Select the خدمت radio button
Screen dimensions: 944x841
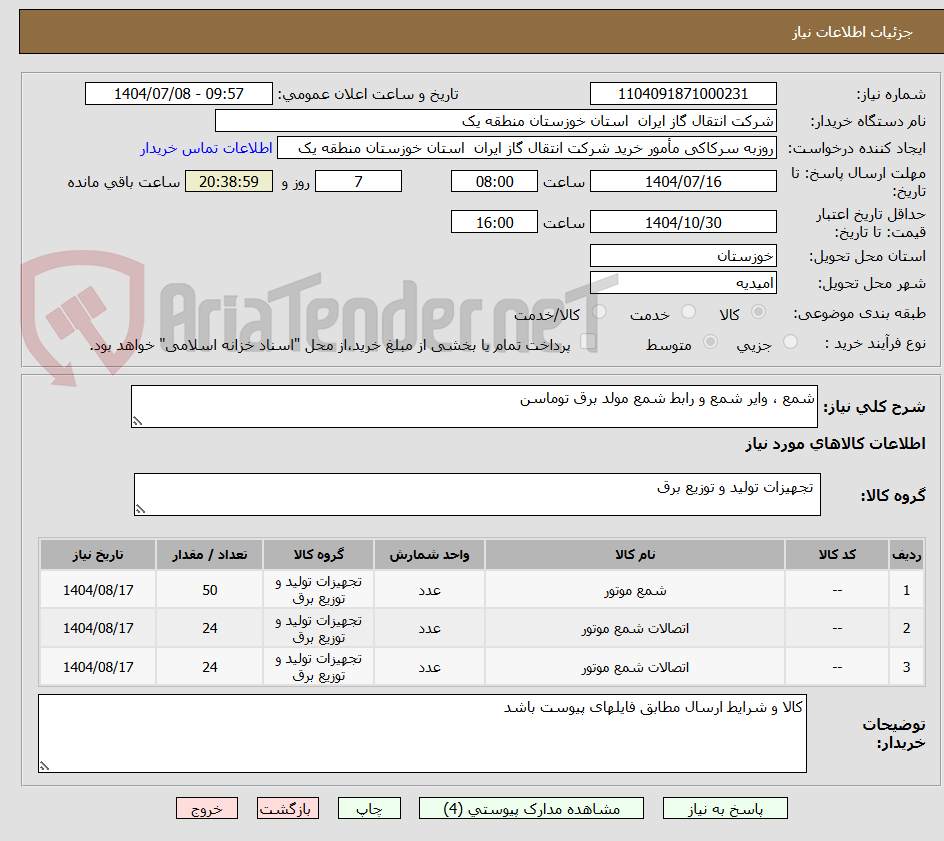click(688, 312)
